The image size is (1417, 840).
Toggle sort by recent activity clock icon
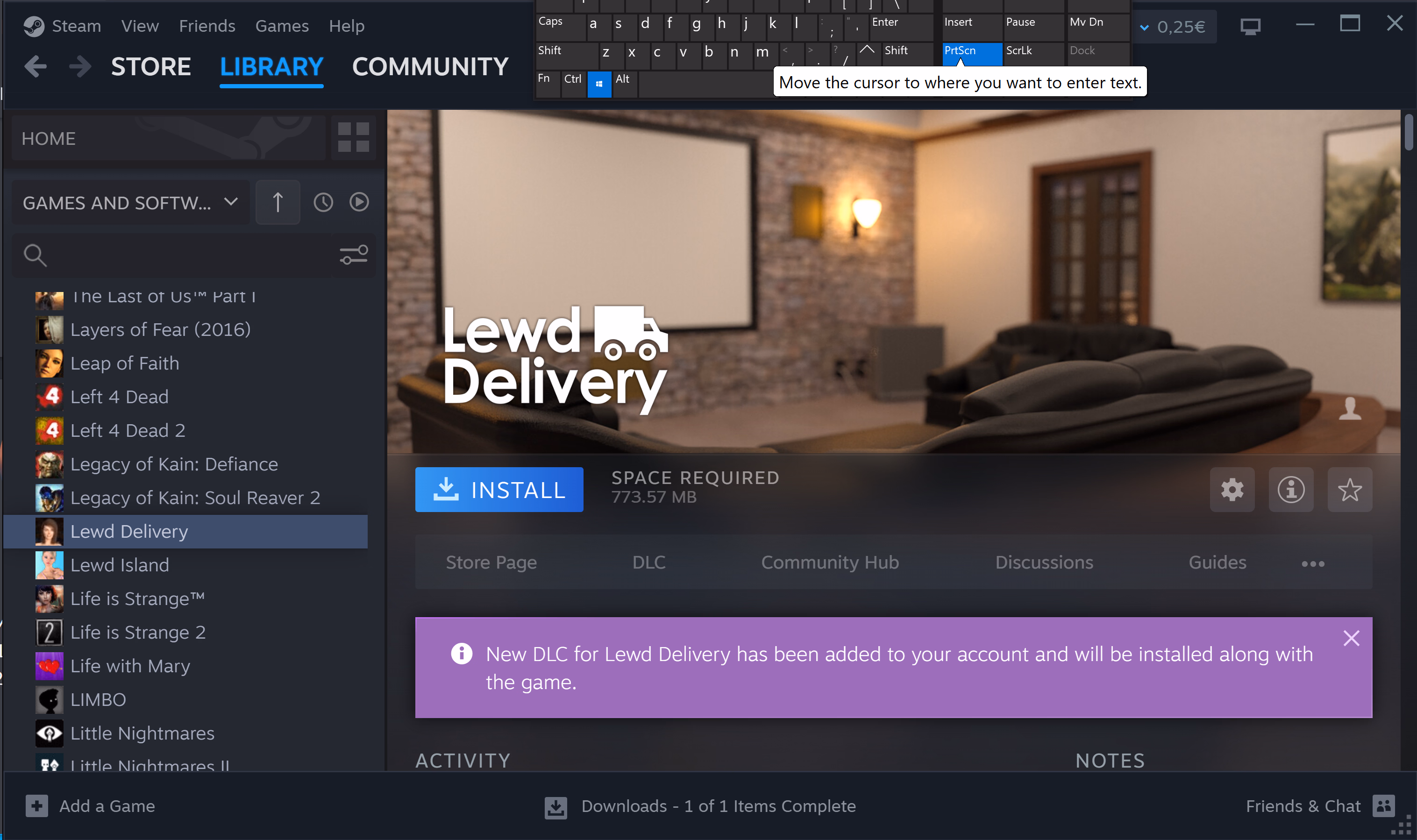[x=323, y=202]
